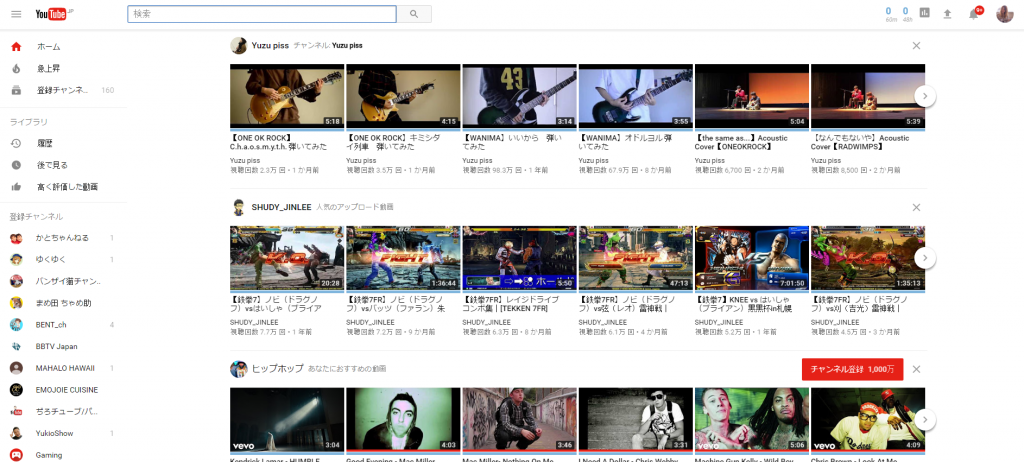Open Yuzu piss channel avatar in shelf header
Viewport: 1024px width, 462px height.
238,46
